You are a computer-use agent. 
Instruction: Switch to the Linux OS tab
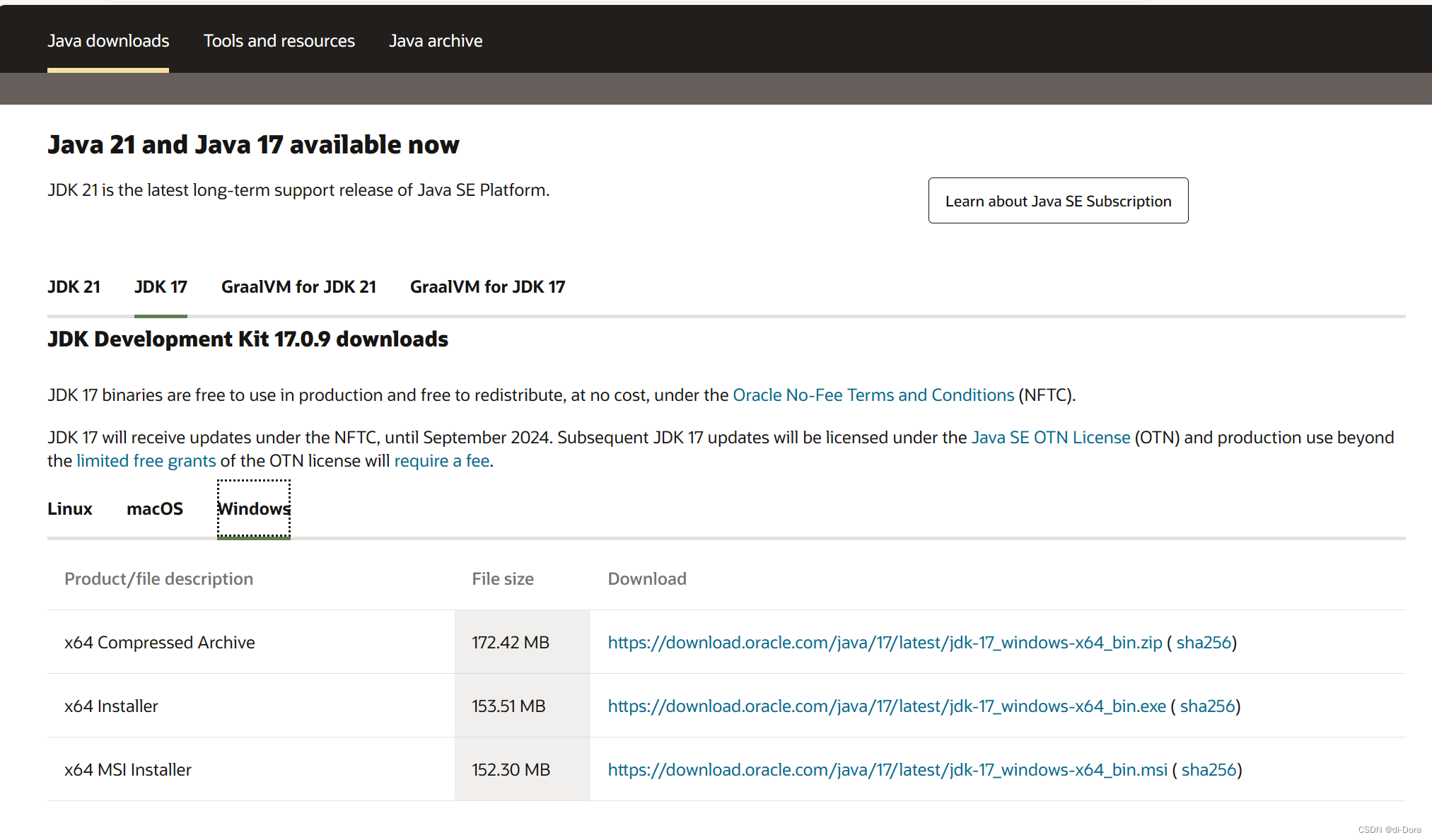click(x=70, y=509)
